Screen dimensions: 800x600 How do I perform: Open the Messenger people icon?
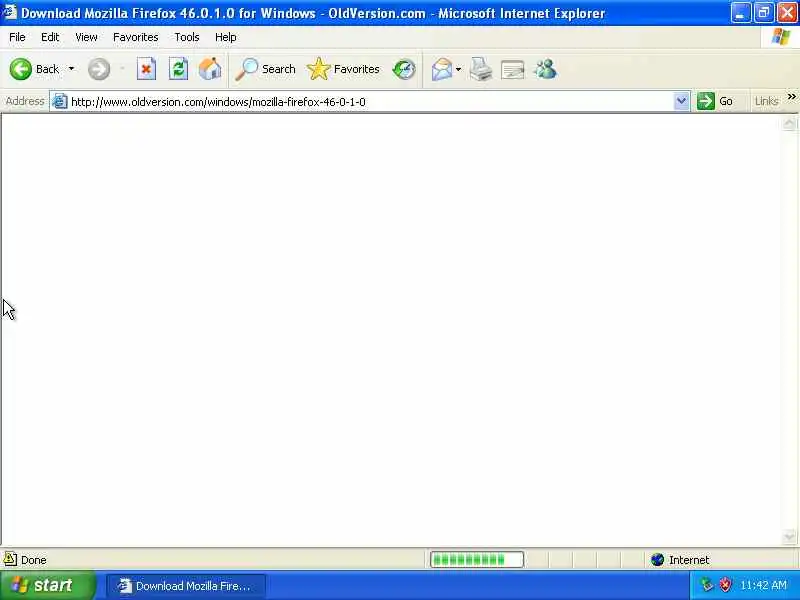545,69
